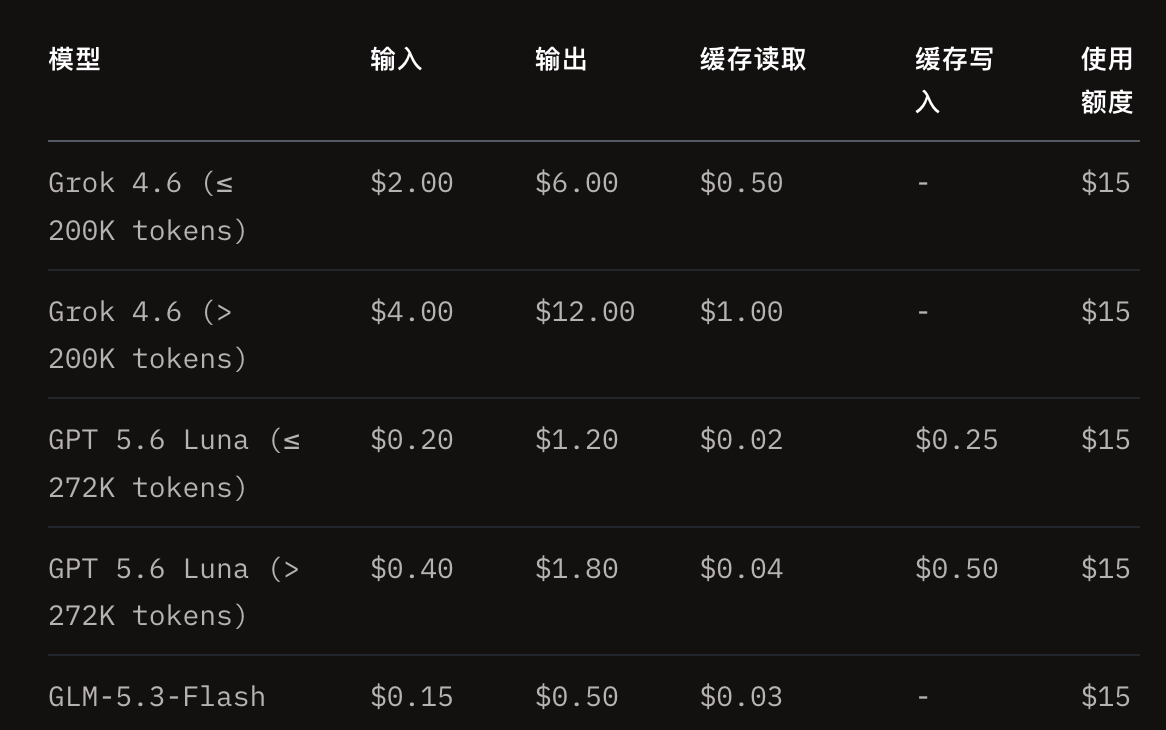Click the $0.25 cache write price
Screen dimensions: 1166x730
[956, 439]
